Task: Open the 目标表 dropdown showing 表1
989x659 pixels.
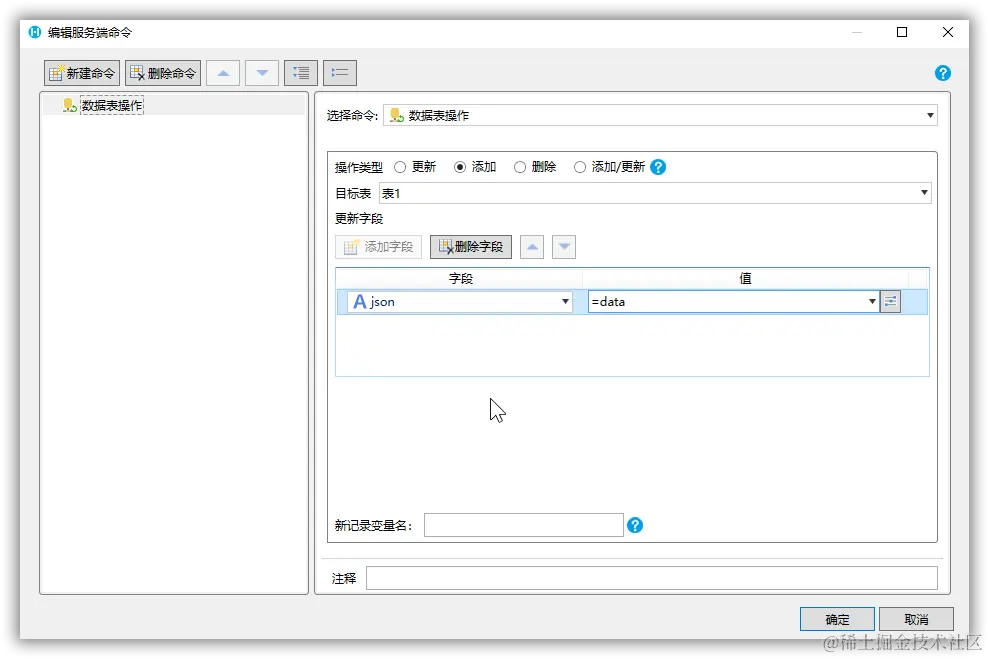Action: [x=655, y=193]
